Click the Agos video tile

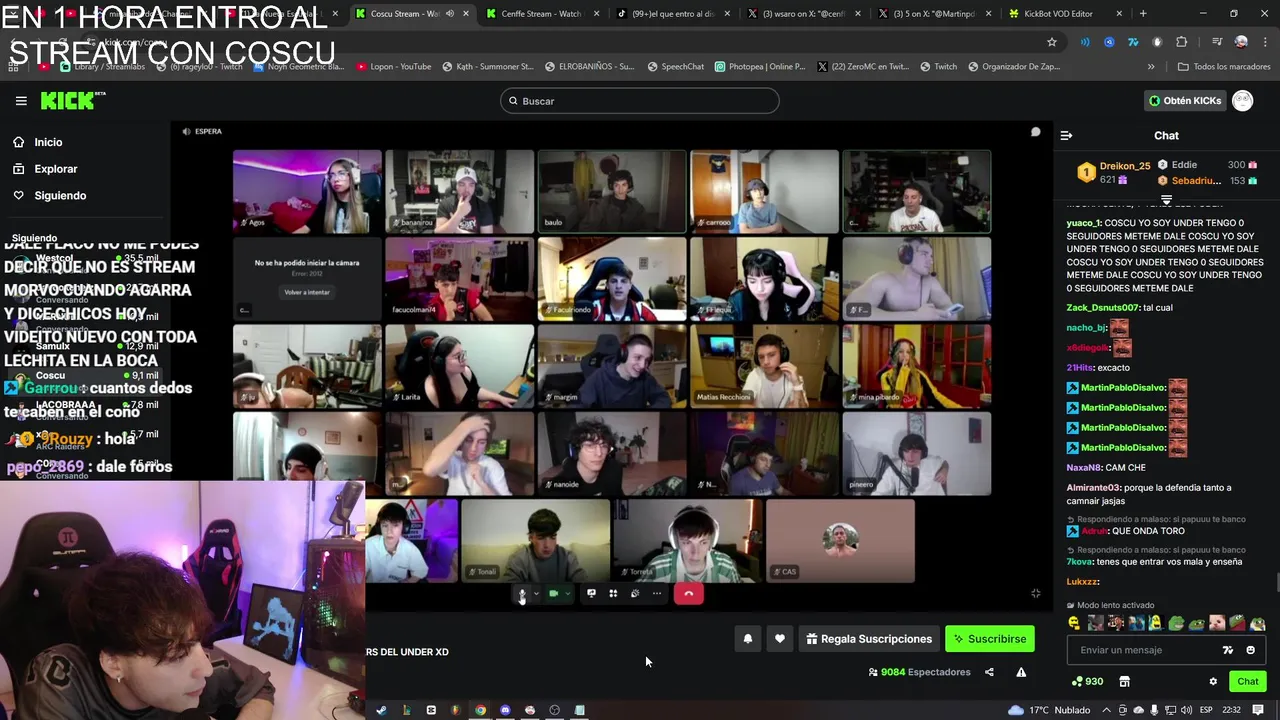point(307,192)
